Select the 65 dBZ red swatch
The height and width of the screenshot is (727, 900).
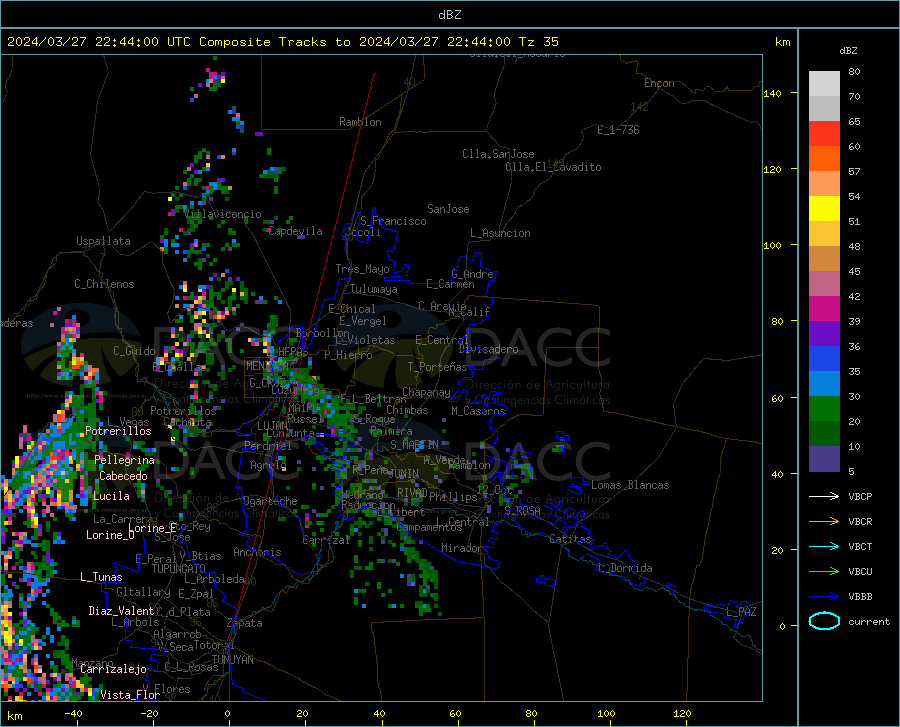[x=824, y=134]
